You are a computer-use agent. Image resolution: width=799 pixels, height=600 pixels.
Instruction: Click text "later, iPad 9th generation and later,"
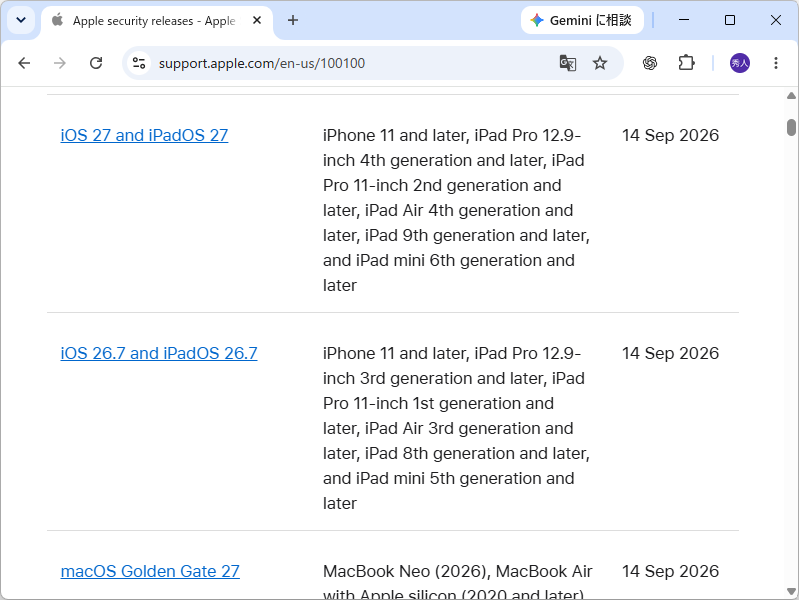[456, 235]
